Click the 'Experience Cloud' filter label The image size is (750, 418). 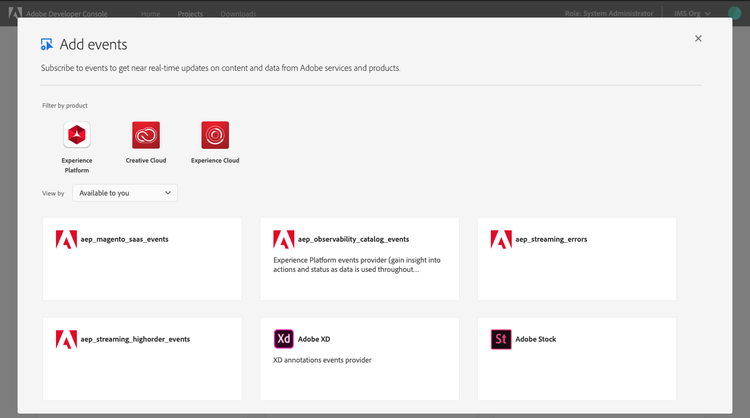(x=215, y=160)
